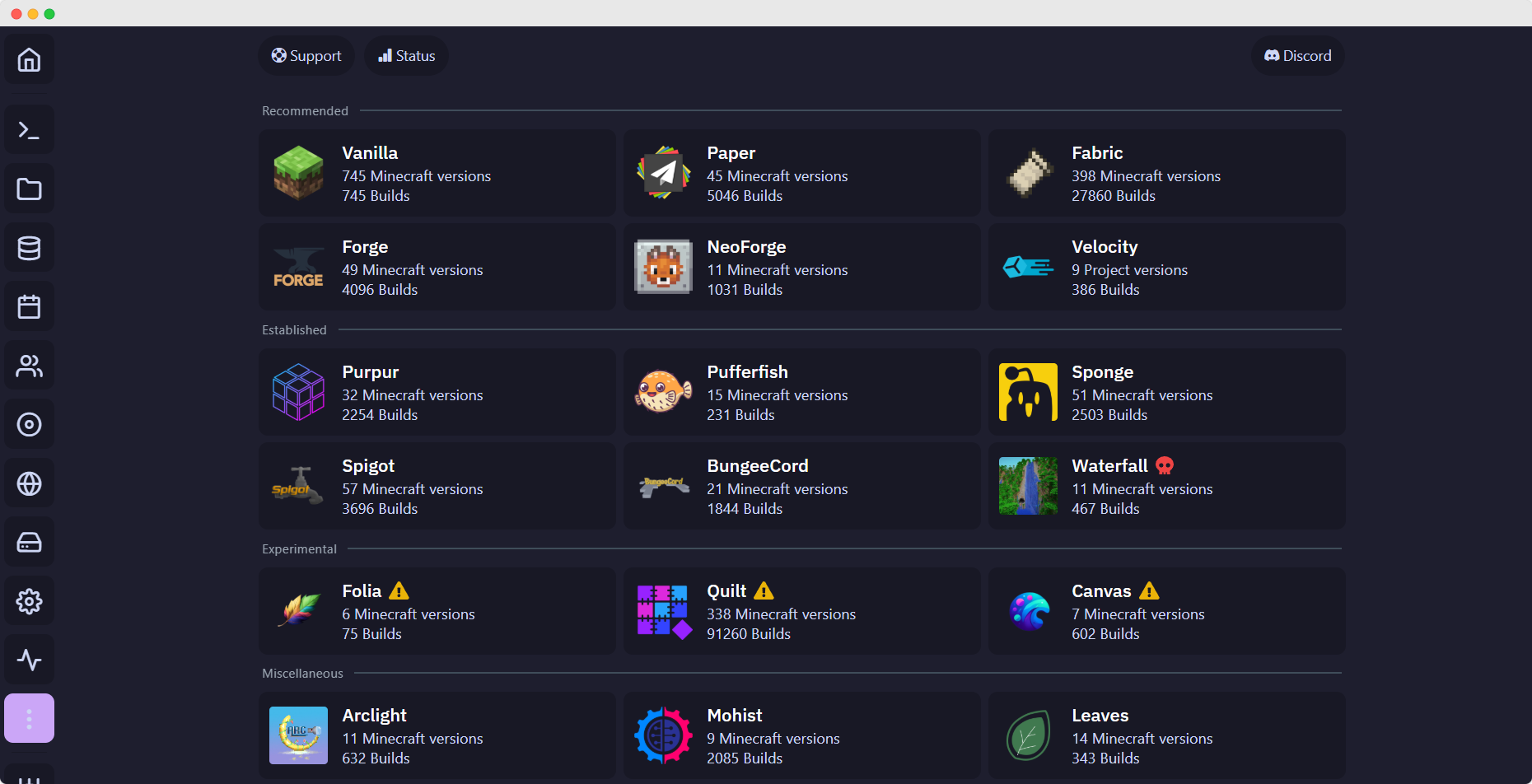
Task: Open the activity pulse sidebar icon
Action: tap(30, 660)
